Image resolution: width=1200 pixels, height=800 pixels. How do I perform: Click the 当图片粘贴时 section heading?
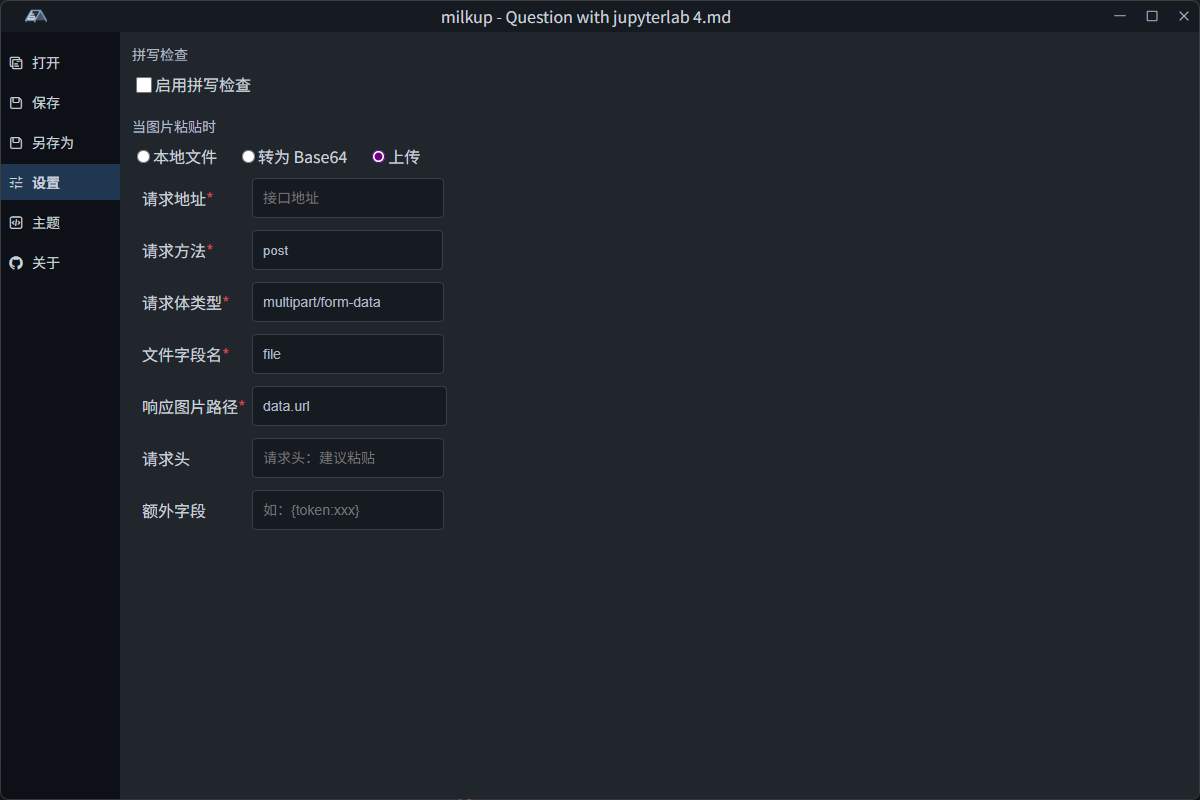click(174, 127)
